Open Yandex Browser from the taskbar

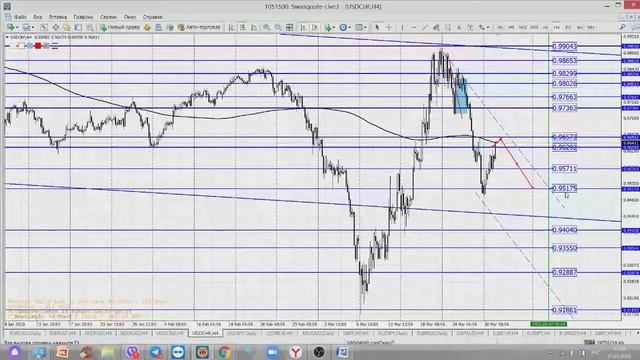[296, 352]
